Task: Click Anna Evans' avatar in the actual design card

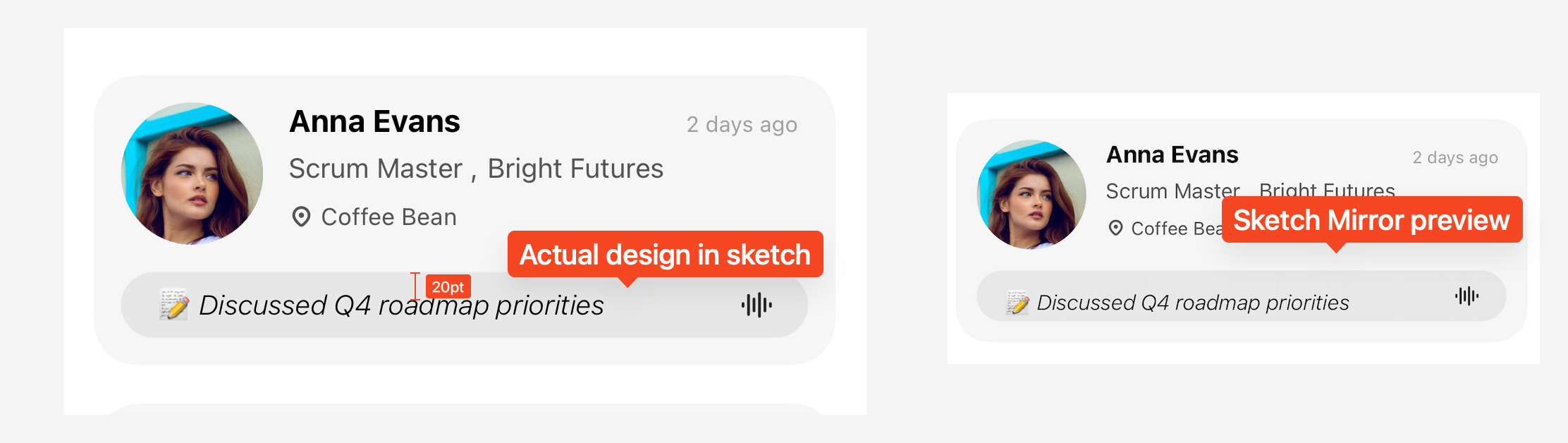Action: tap(192, 174)
